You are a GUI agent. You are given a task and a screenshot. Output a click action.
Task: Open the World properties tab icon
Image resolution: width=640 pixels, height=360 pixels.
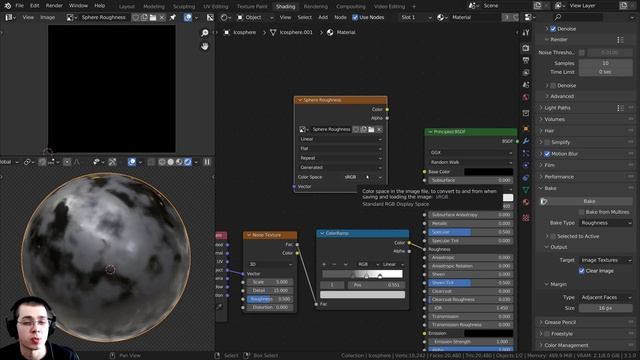(x=526, y=97)
